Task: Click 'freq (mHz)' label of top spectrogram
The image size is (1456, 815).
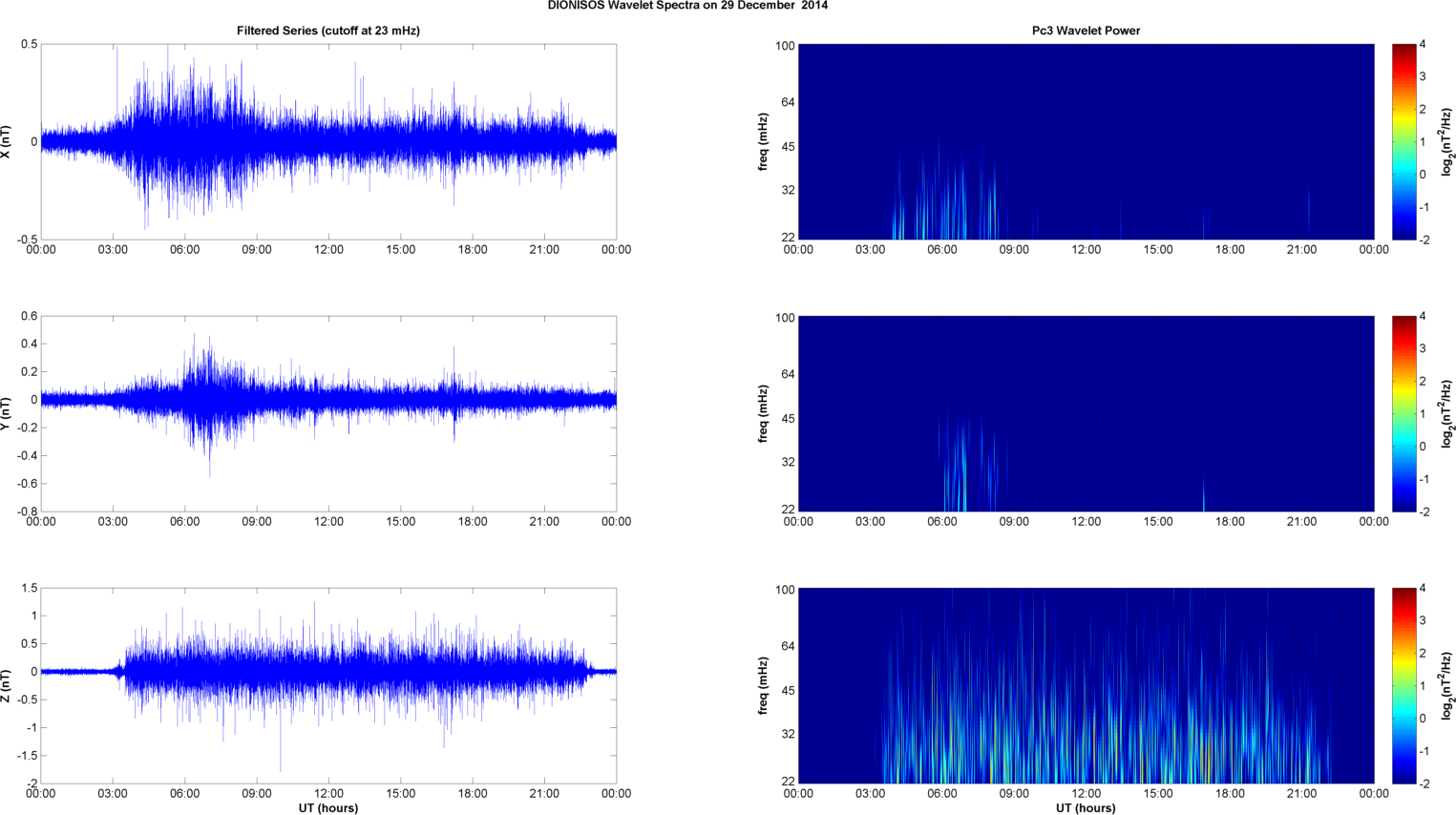Action: 763,141
